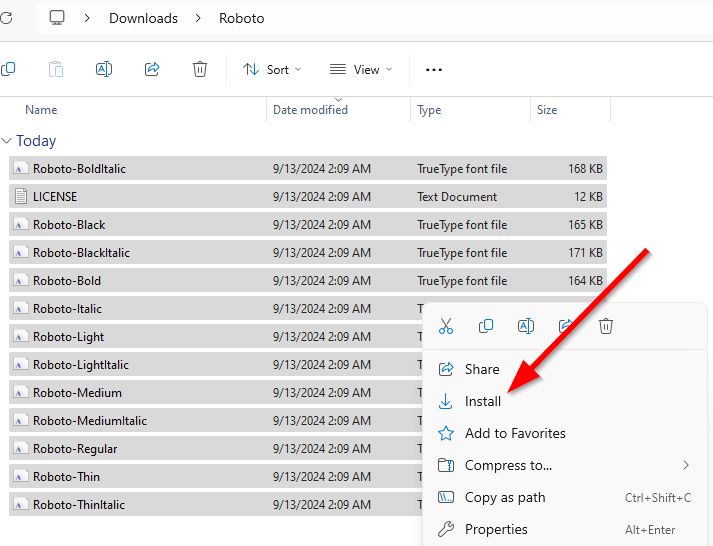713x546 pixels.
Task: Click chevron after This PC in breadcrumb
Action: coord(87,18)
